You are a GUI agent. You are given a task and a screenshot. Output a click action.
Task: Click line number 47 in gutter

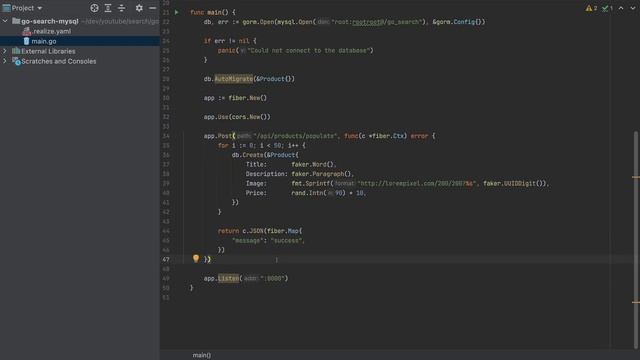166,260
